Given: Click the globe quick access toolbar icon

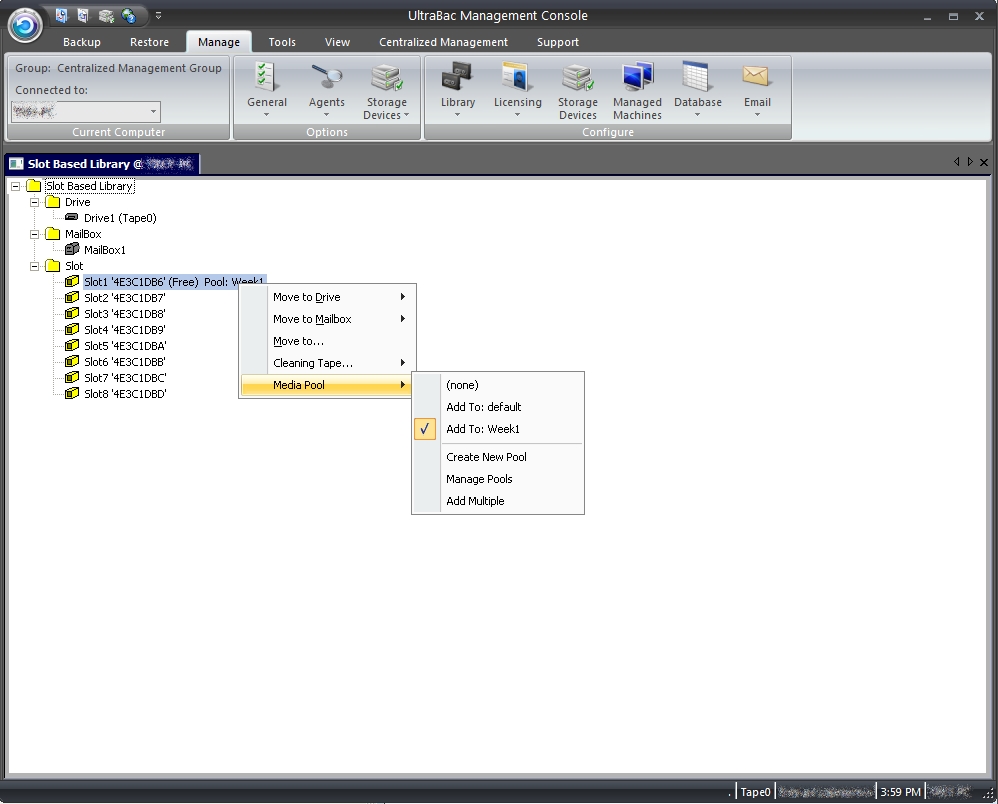Looking at the screenshot, I should point(129,15).
